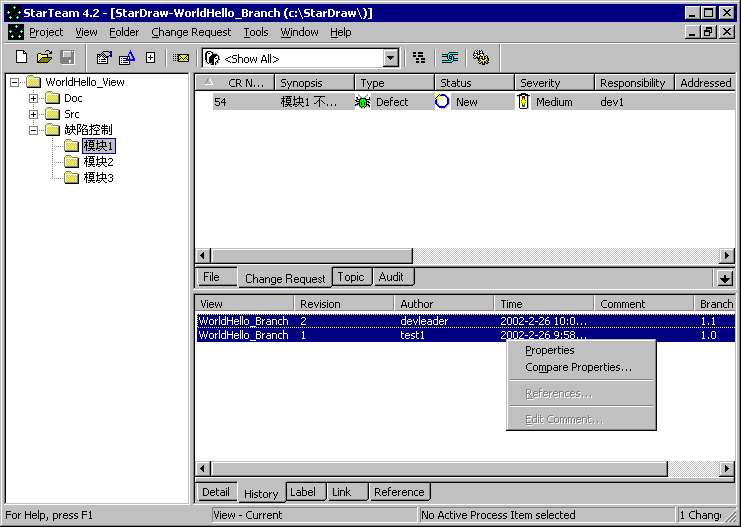Click the yellow envelope send icon
The height and width of the screenshot is (527, 741).
click(x=181, y=58)
